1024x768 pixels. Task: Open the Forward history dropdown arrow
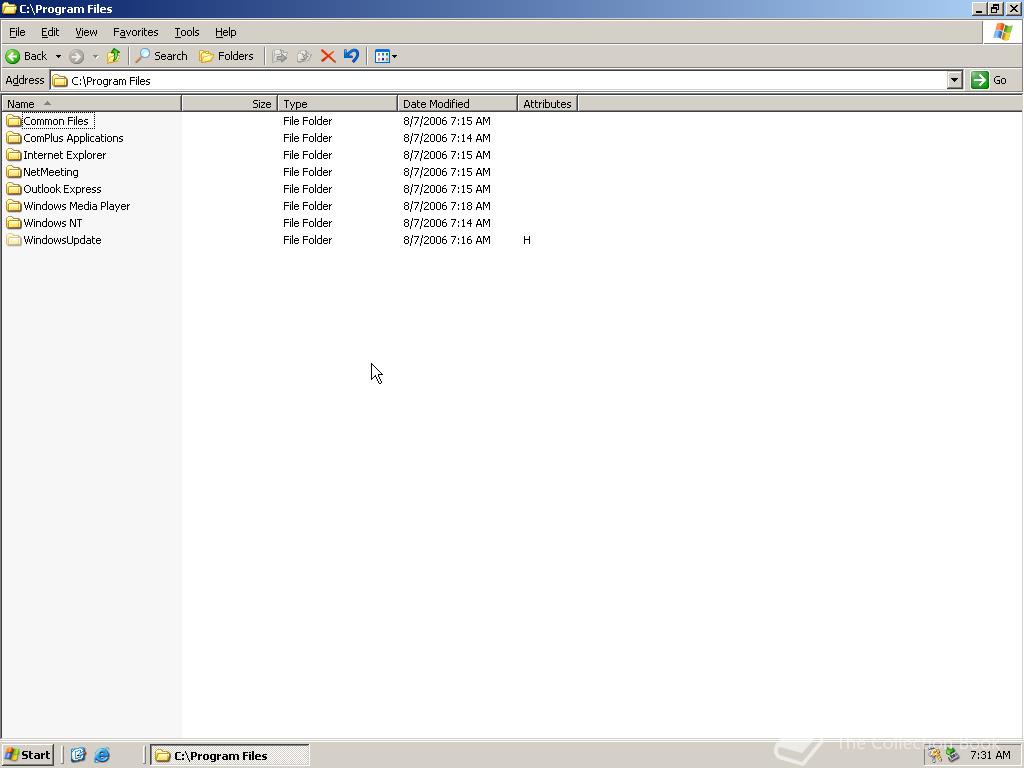[x=95, y=56]
